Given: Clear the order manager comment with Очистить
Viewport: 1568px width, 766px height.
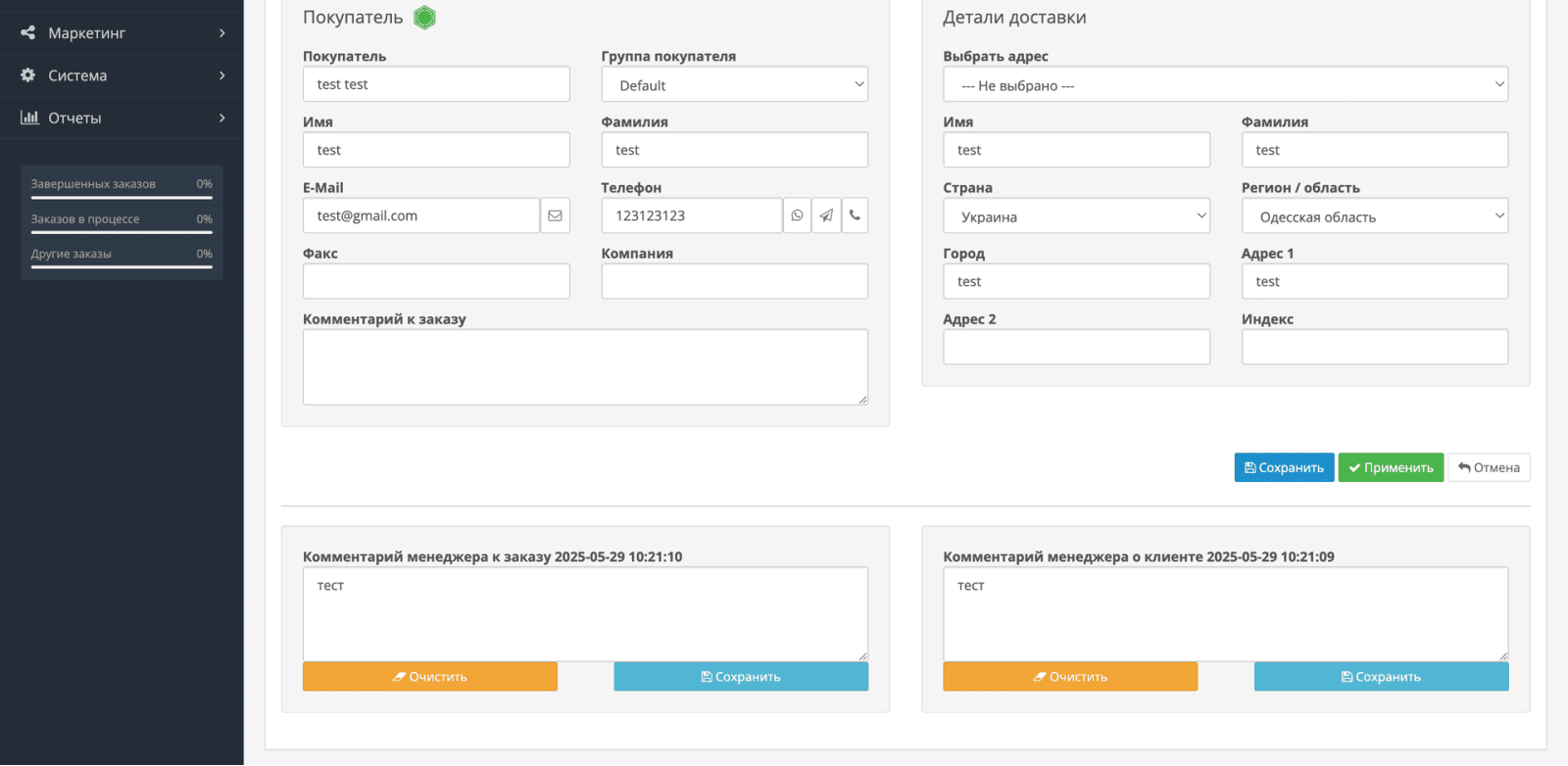Looking at the screenshot, I should pyautogui.click(x=430, y=677).
